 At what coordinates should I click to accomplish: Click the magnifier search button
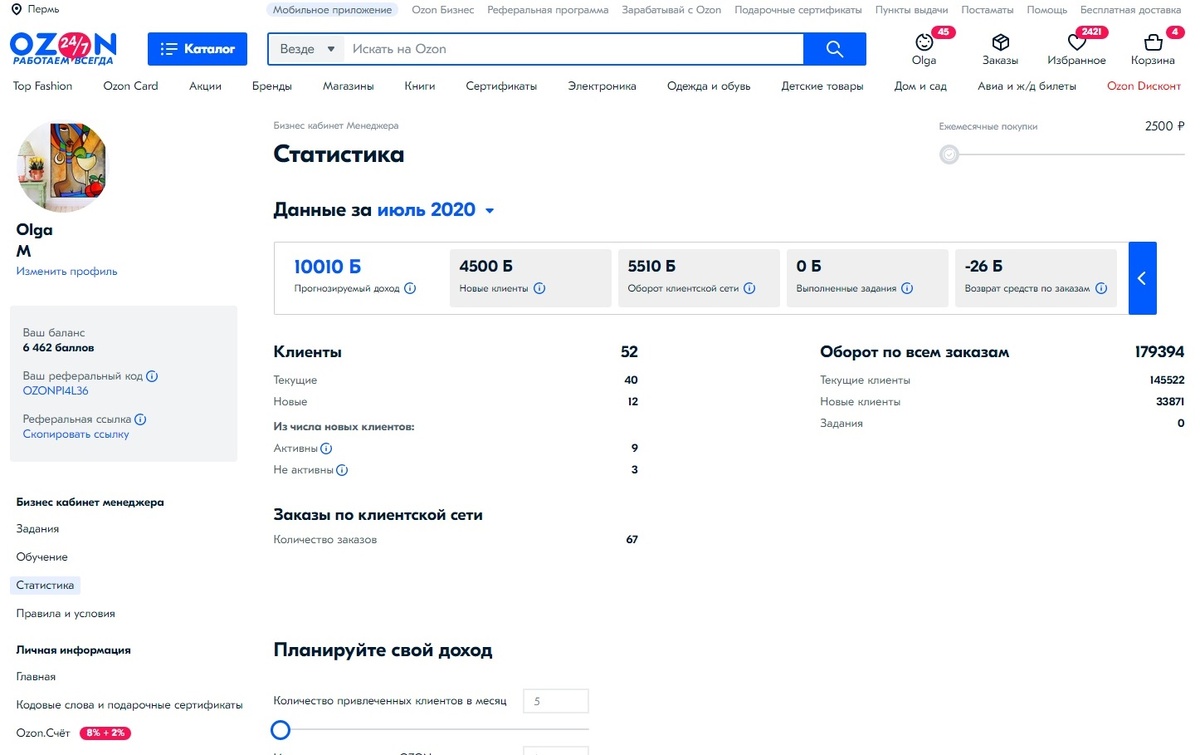(835, 49)
